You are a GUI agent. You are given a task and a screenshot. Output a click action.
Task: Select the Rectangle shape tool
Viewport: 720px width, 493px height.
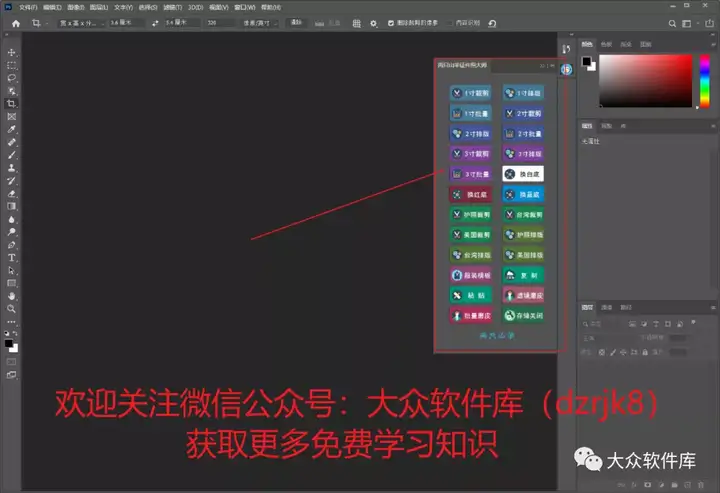pos(11,284)
